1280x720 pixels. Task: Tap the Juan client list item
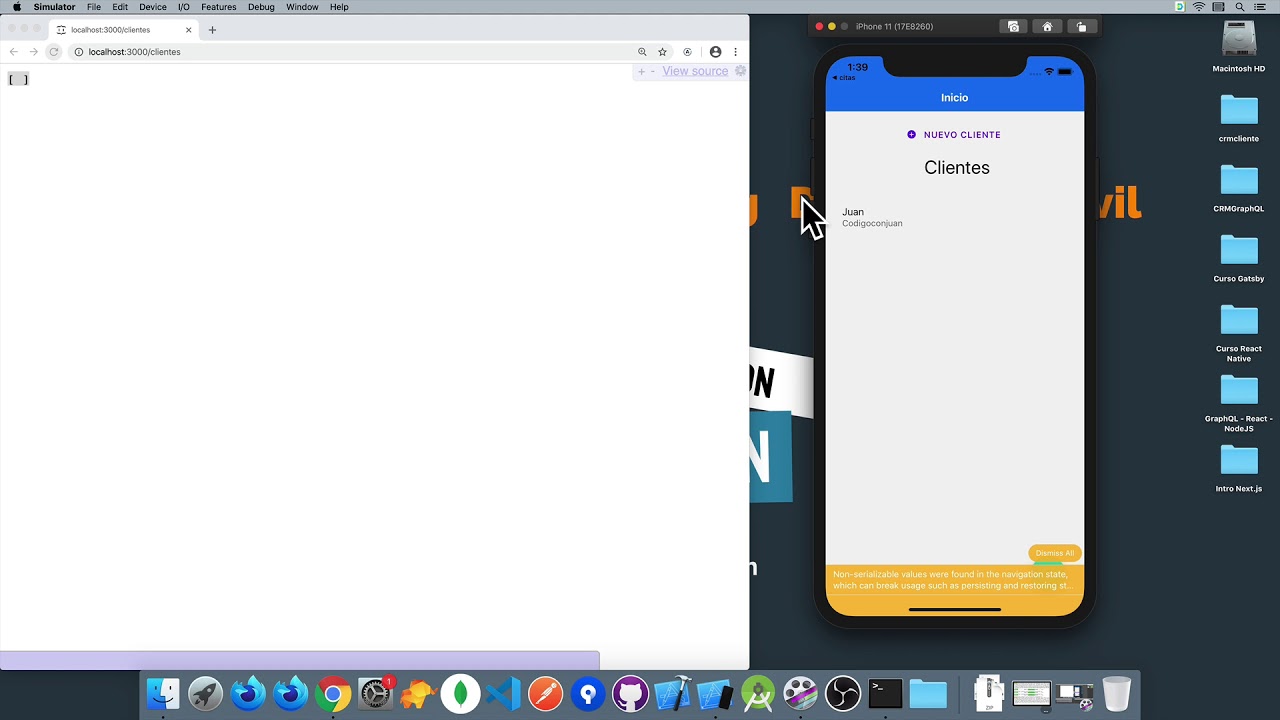(x=955, y=217)
